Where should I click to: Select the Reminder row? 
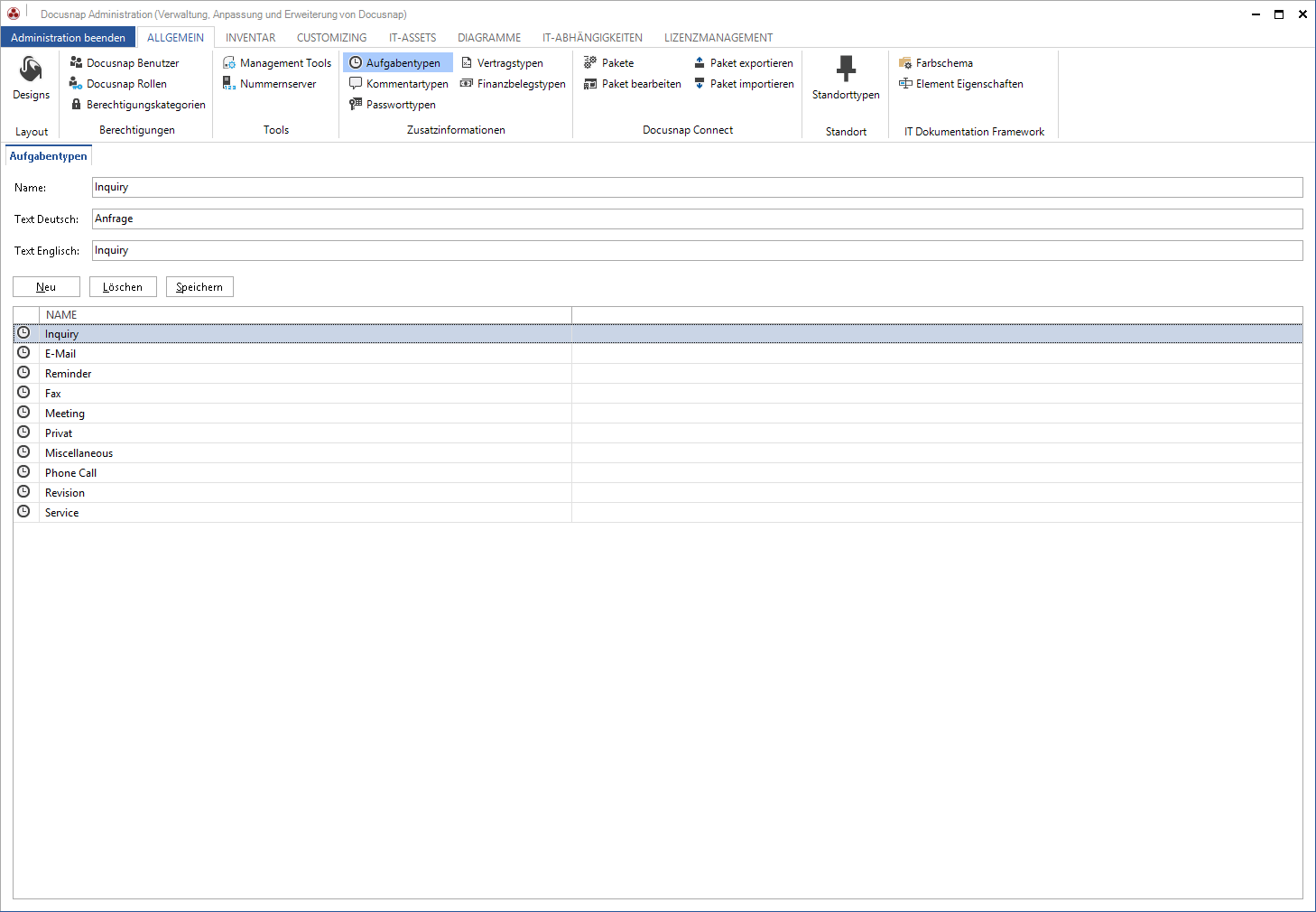pos(658,373)
